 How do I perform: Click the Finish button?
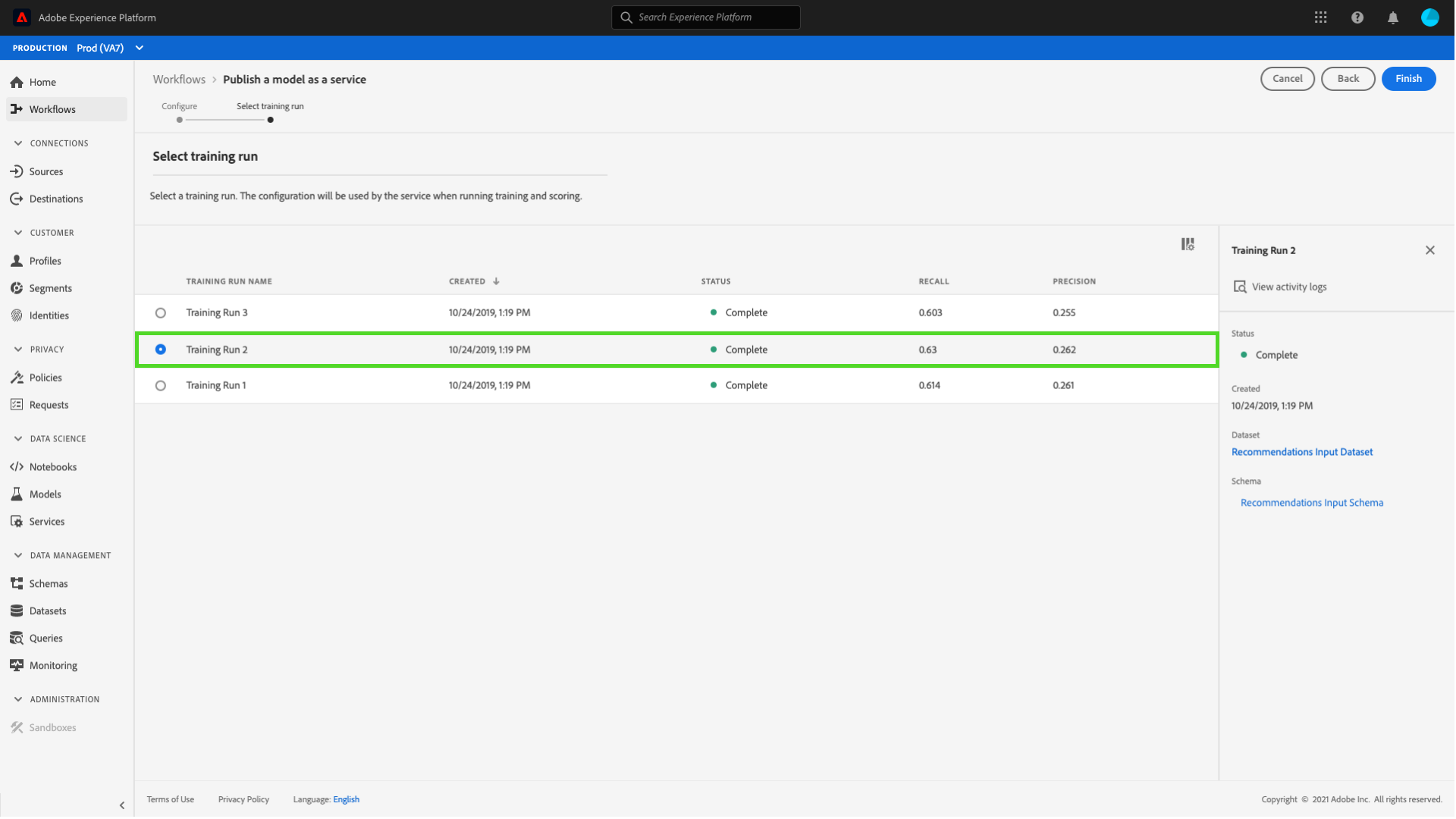point(1408,79)
